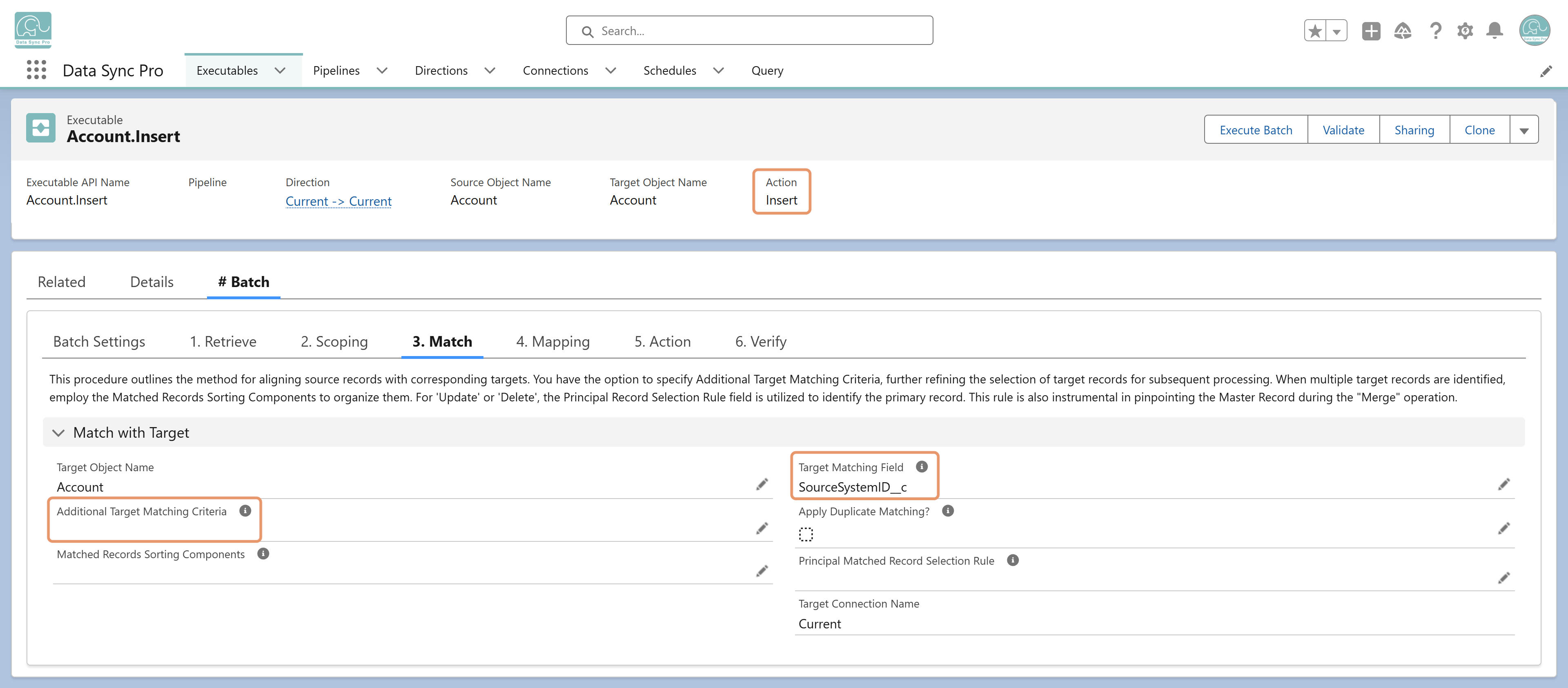Open the Executables navigation tab
This screenshot has width=1568, height=688.
[x=227, y=71]
